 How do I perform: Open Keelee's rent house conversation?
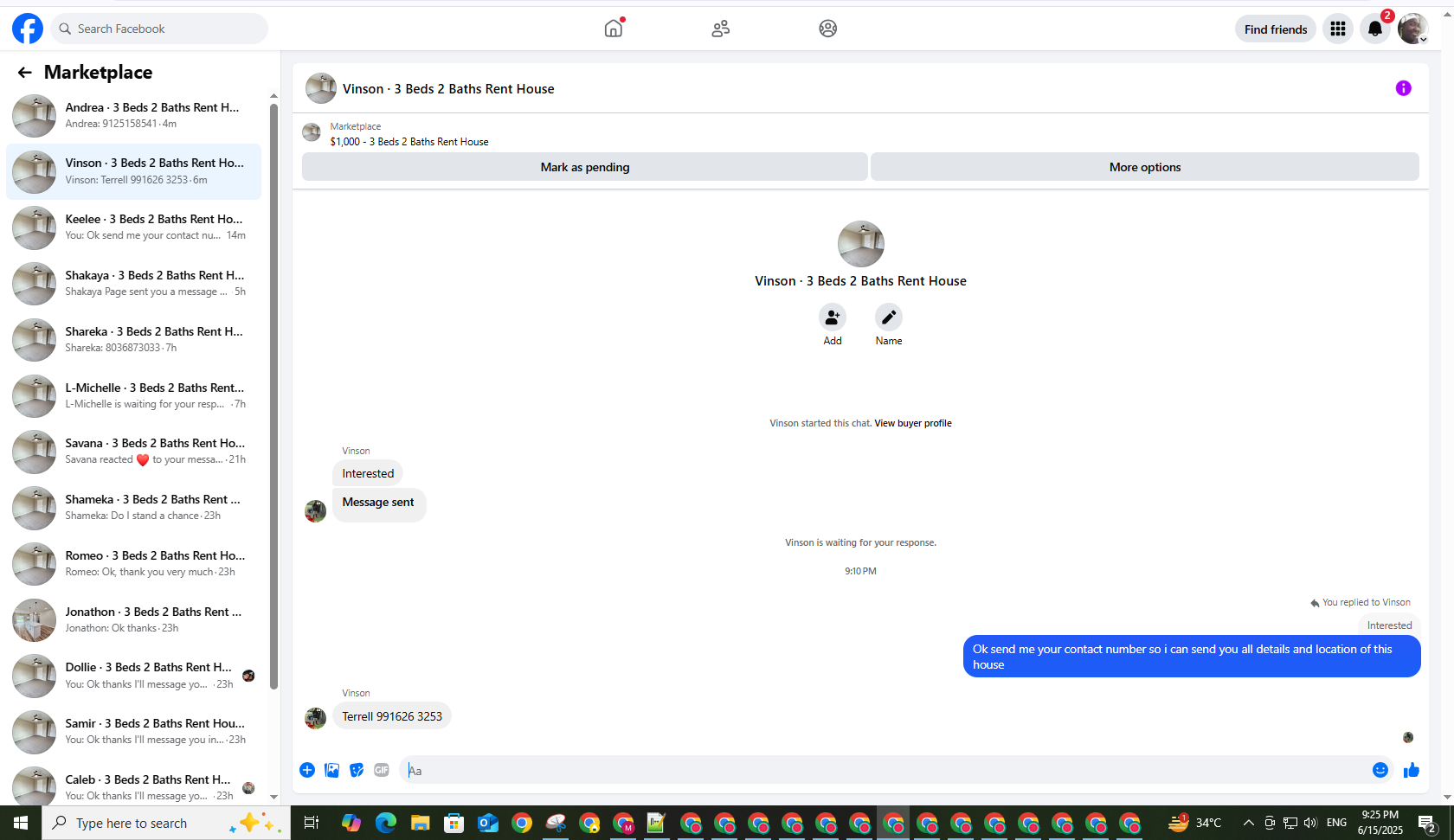pos(134,228)
